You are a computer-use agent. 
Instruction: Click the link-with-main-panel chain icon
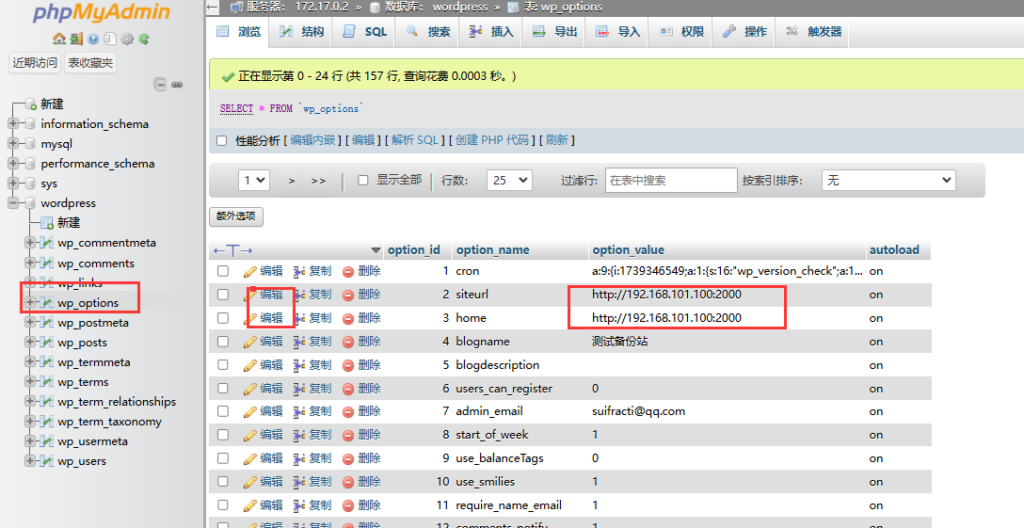click(177, 85)
